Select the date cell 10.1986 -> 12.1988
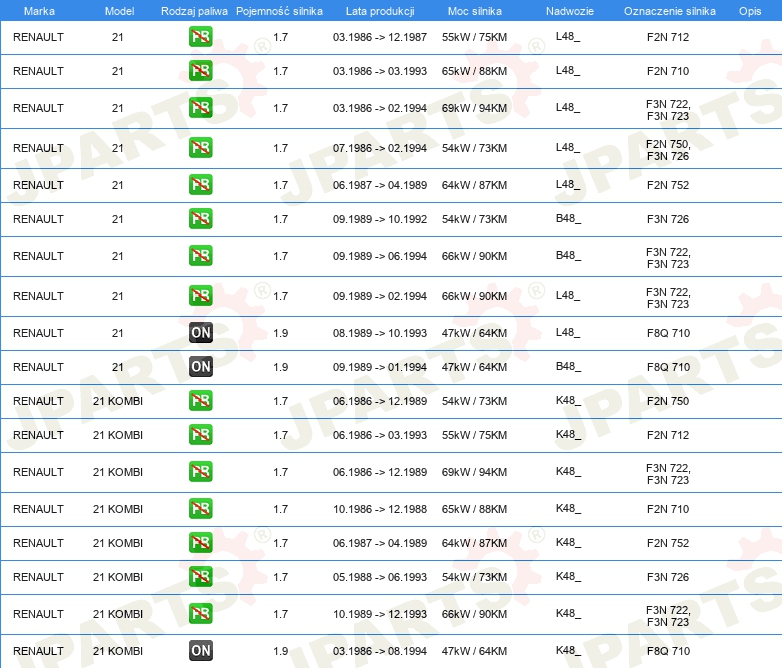782x668 pixels. [380, 509]
